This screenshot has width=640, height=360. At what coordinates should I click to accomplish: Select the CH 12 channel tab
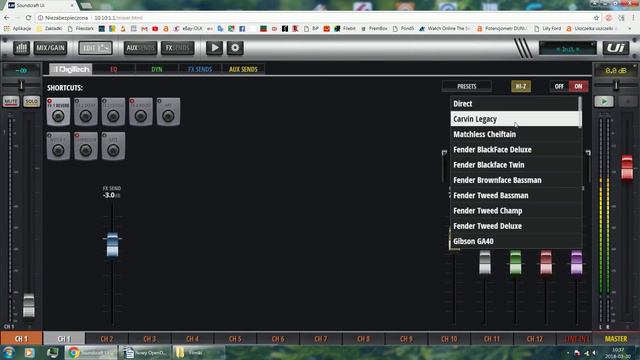pyautogui.click(x=535, y=339)
